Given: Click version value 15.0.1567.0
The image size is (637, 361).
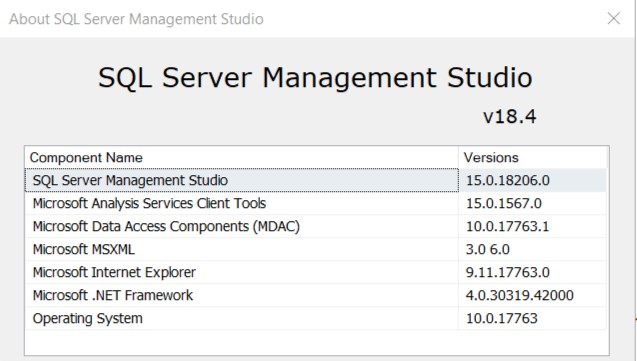Looking at the screenshot, I should [503, 203].
